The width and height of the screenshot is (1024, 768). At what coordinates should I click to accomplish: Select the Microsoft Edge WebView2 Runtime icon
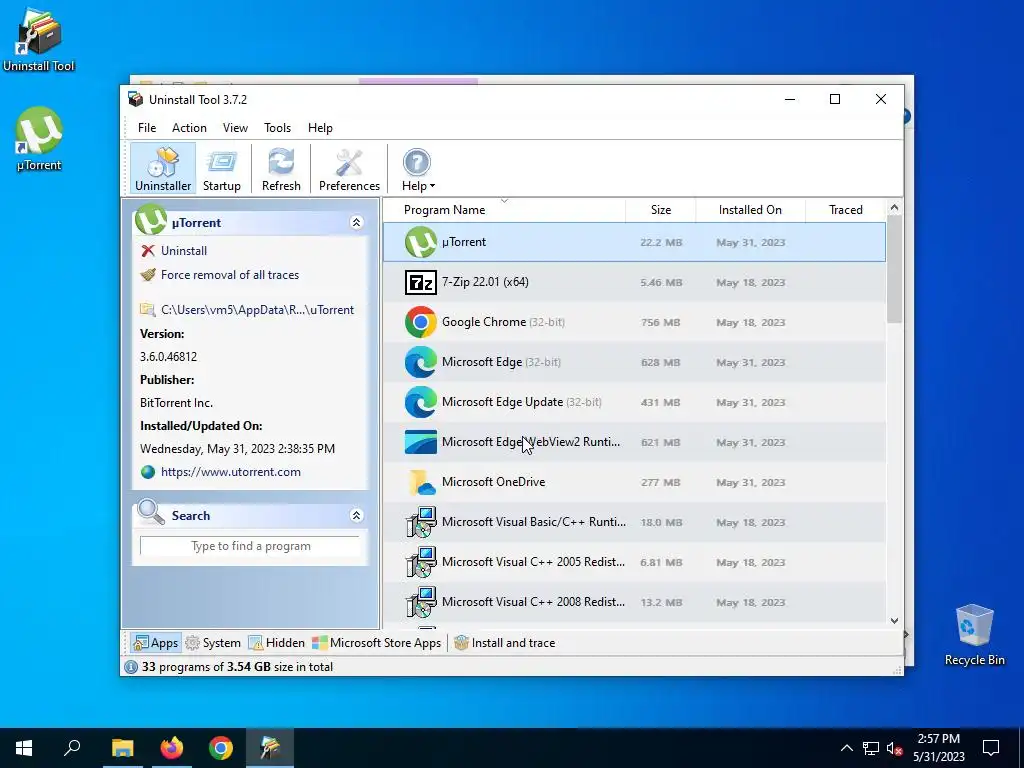[x=421, y=442]
